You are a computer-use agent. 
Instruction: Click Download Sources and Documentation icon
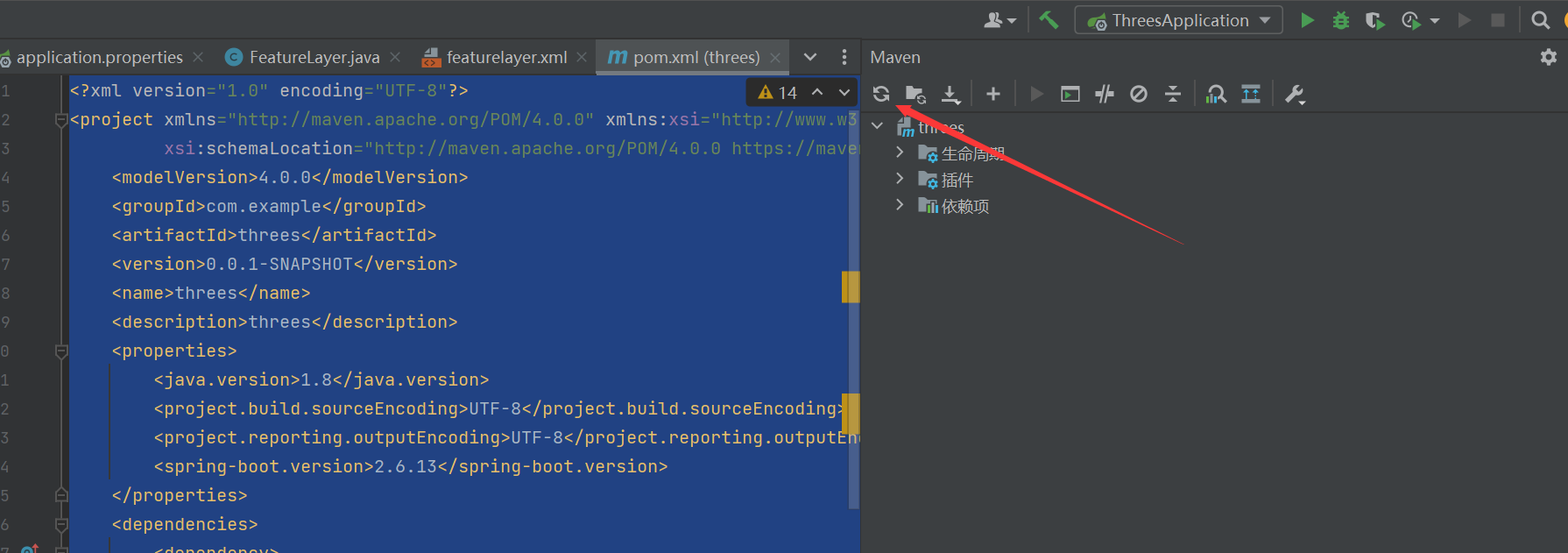click(x=950, y=94)
